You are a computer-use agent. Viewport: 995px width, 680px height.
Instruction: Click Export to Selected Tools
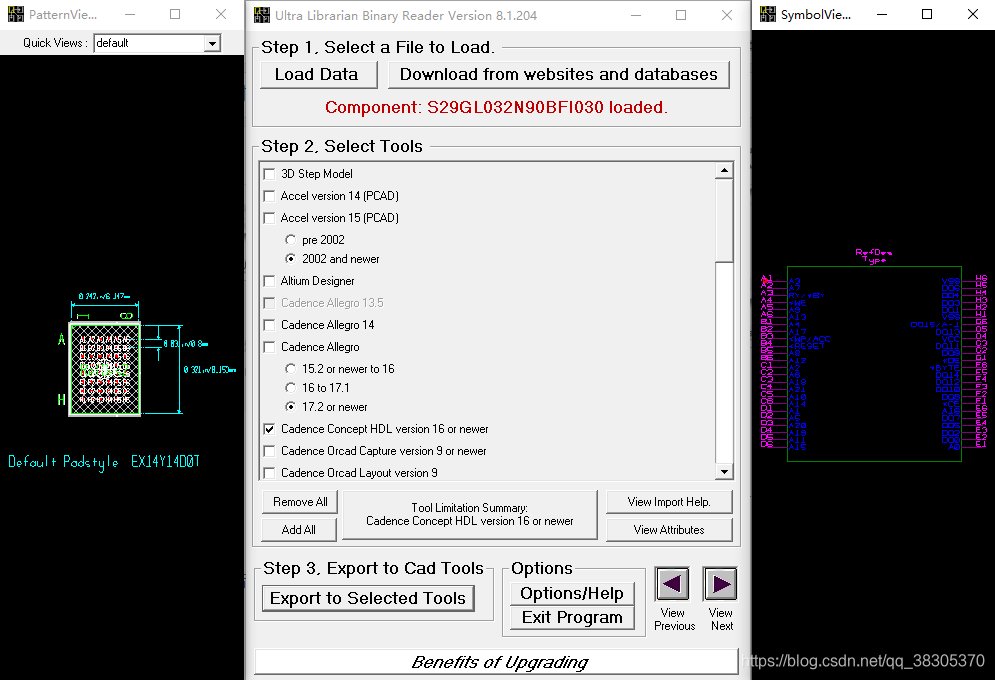368,598
